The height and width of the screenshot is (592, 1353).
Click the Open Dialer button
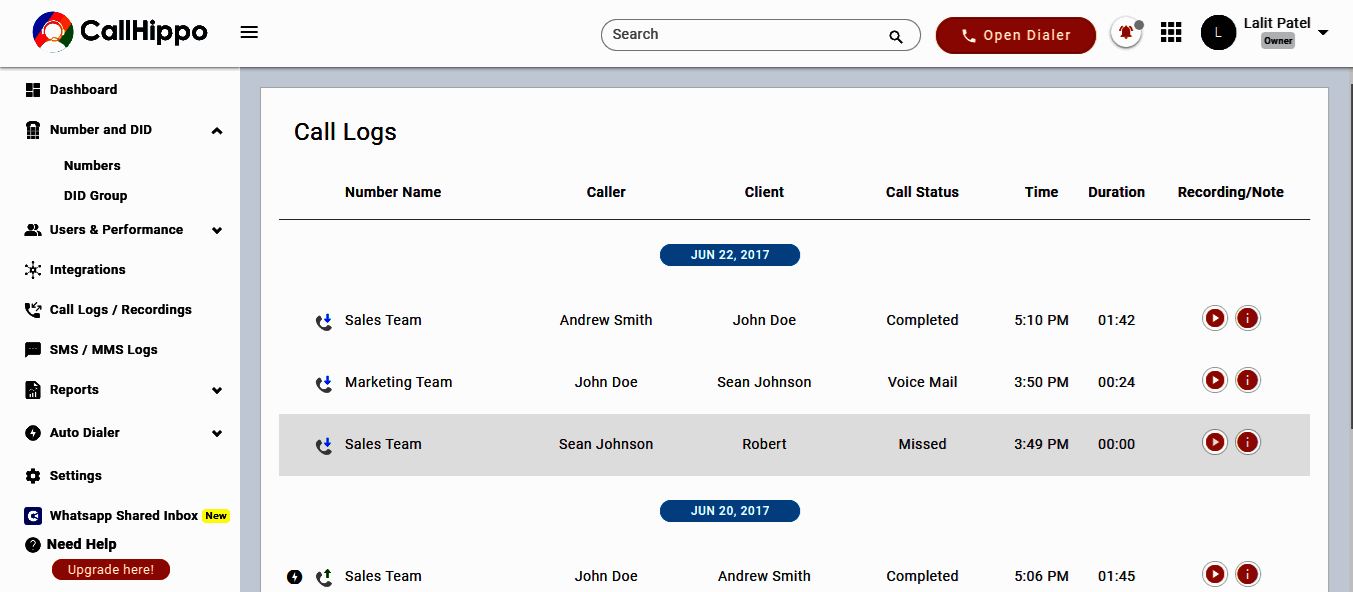point(1015,35)
